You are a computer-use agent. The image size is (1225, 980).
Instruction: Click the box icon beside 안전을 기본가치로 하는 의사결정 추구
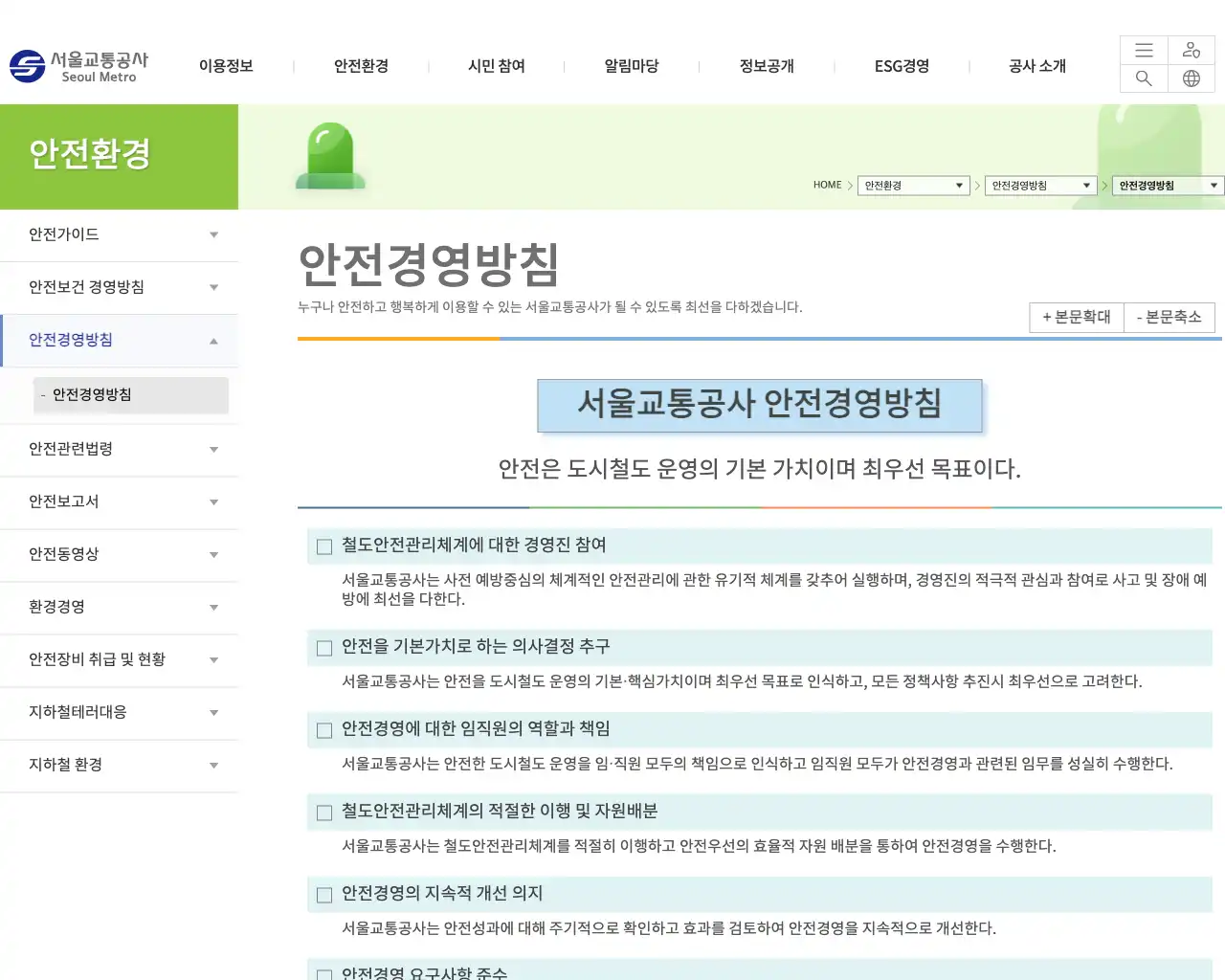pos(324,648)
